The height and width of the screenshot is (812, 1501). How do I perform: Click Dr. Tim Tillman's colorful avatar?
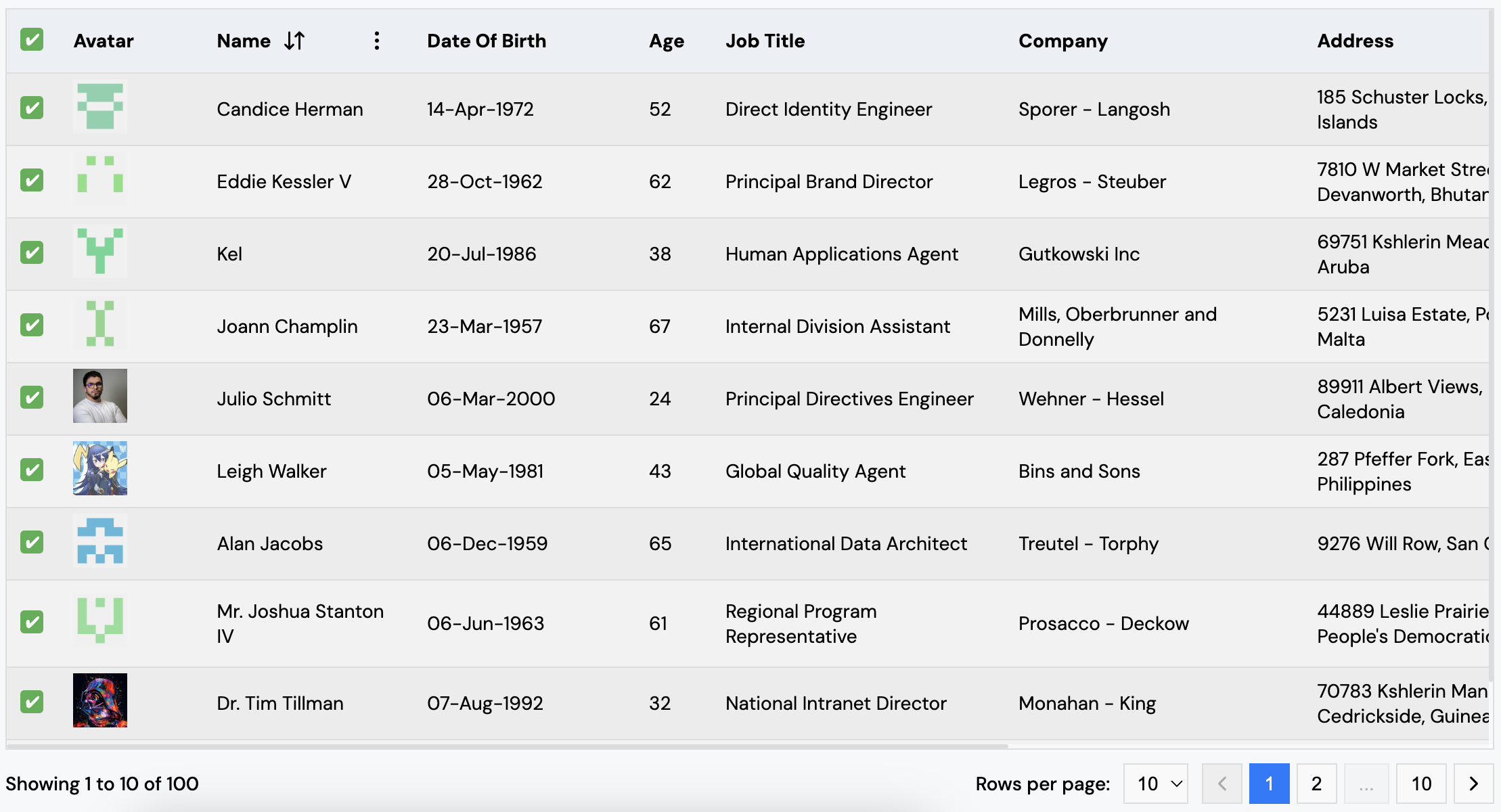(100, 700)
